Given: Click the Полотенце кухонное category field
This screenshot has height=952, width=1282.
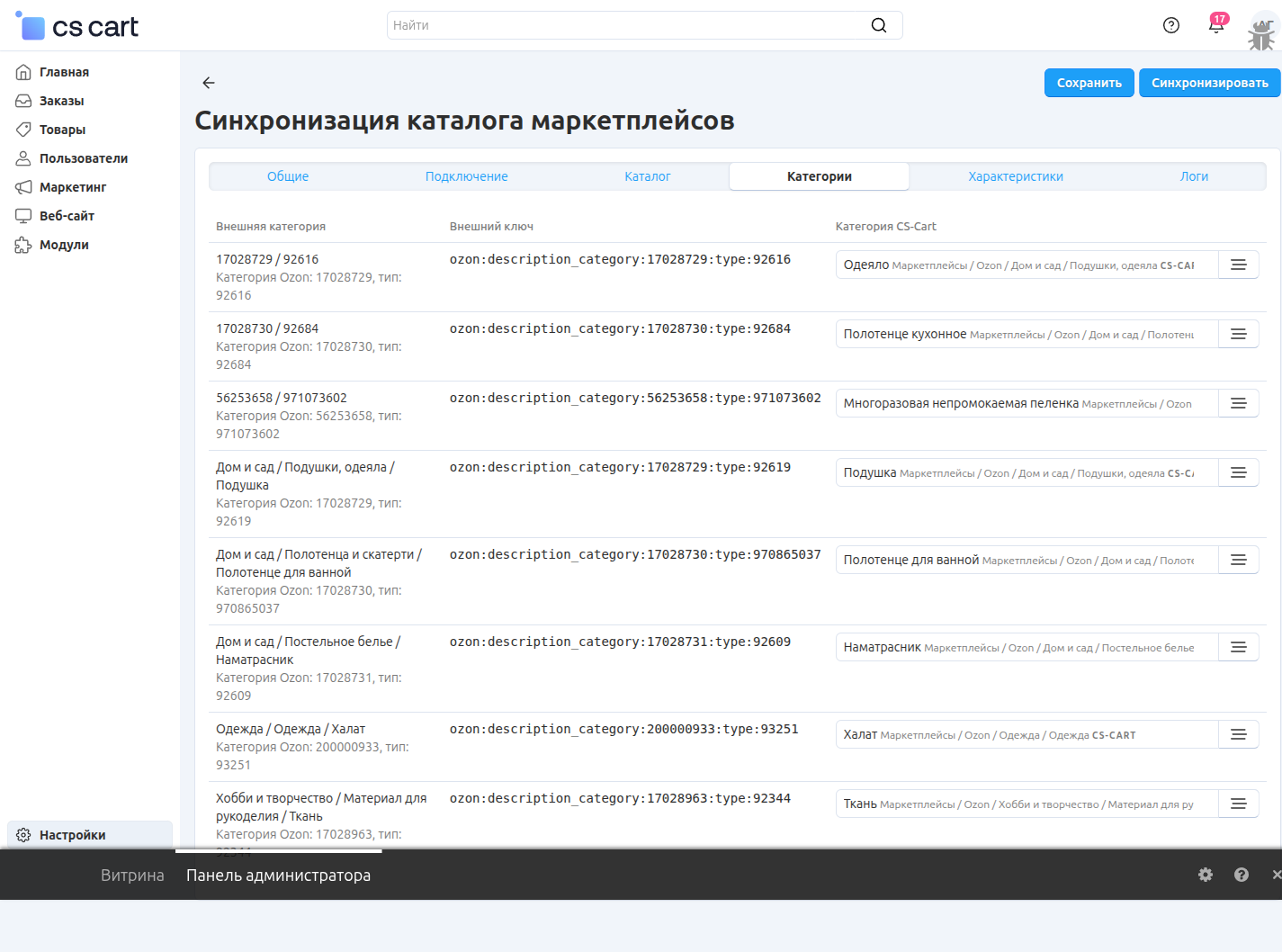Looking at the screenshot, I should pos(1026,334).
